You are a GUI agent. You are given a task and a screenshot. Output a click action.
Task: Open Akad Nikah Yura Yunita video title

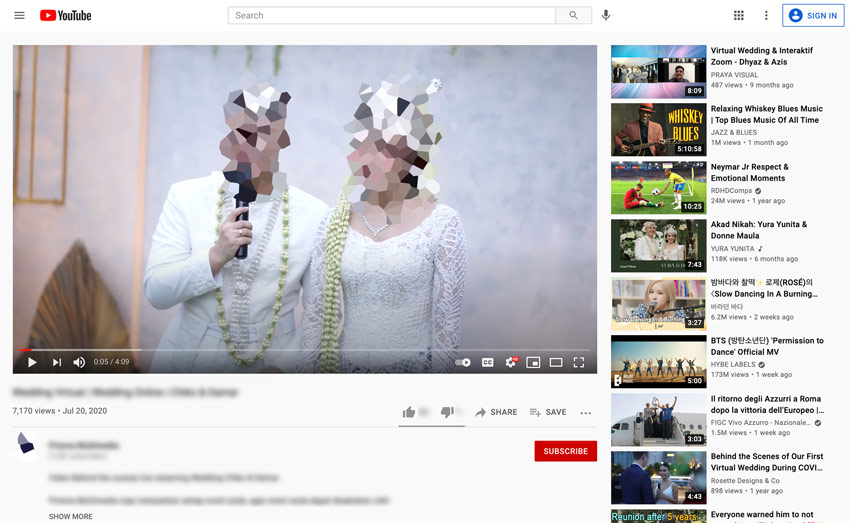[759, 230]
